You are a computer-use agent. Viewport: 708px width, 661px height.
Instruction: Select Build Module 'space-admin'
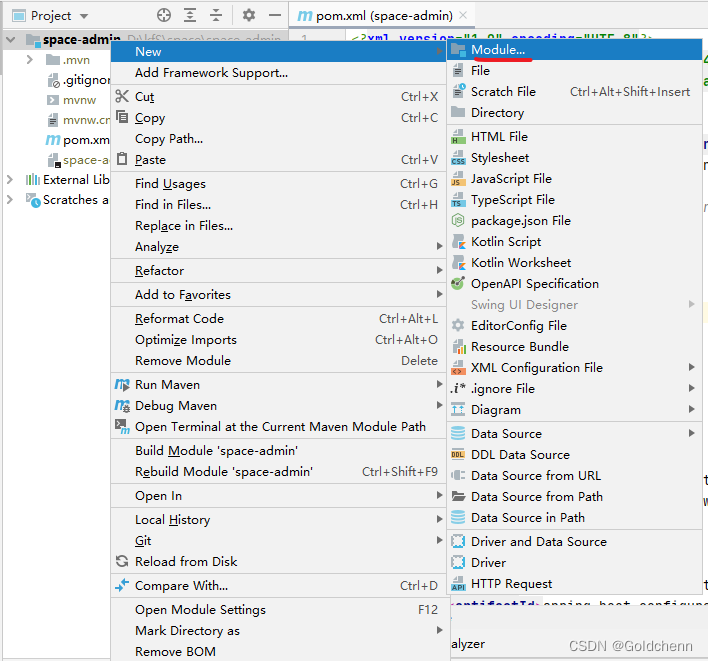pyautogui.click(x=278, y=451)
